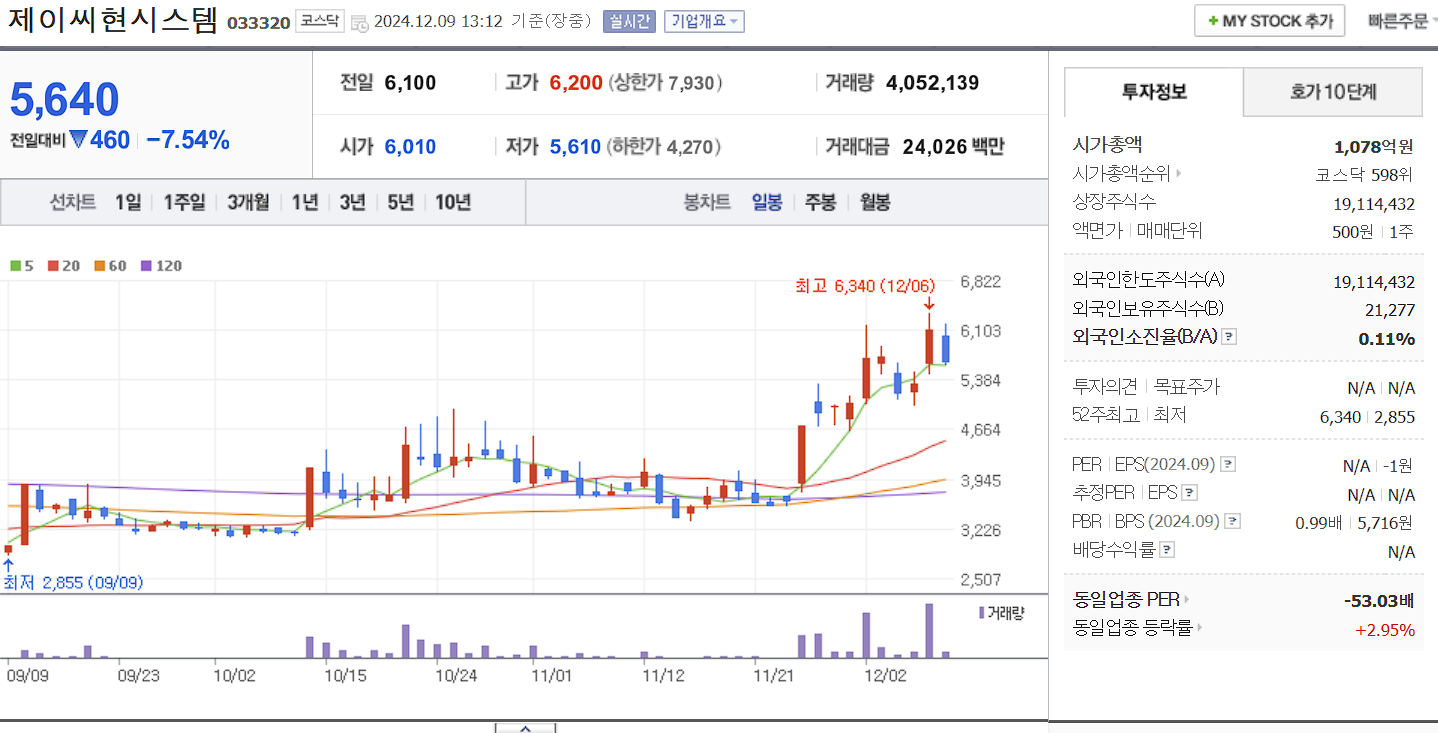This screenshot has width=1438, height=733.
Task: Click the 추정PER/EPS question mark icon
Action: click(x=1189, y=493)
